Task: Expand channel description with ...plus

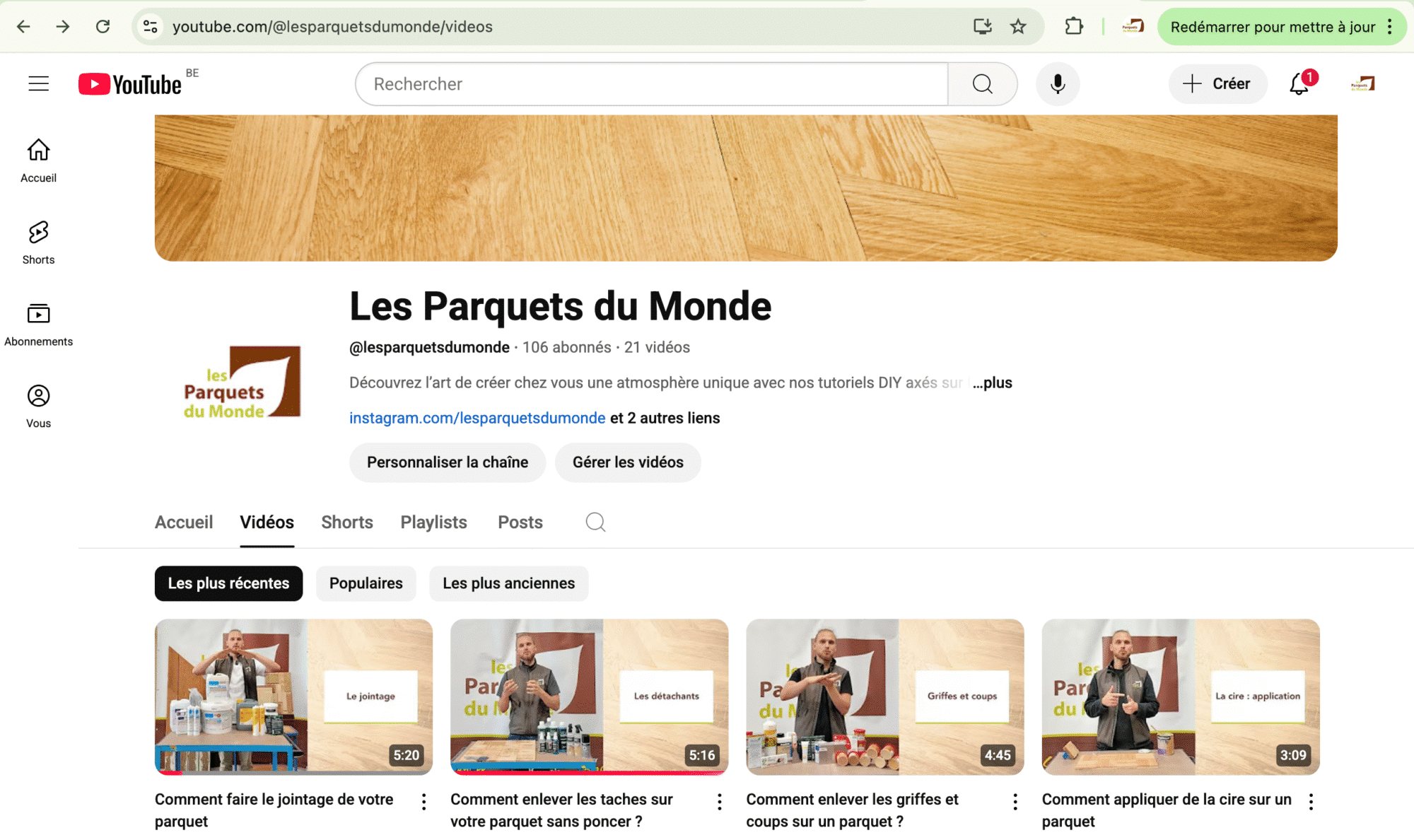Action: tap(993, 383)
